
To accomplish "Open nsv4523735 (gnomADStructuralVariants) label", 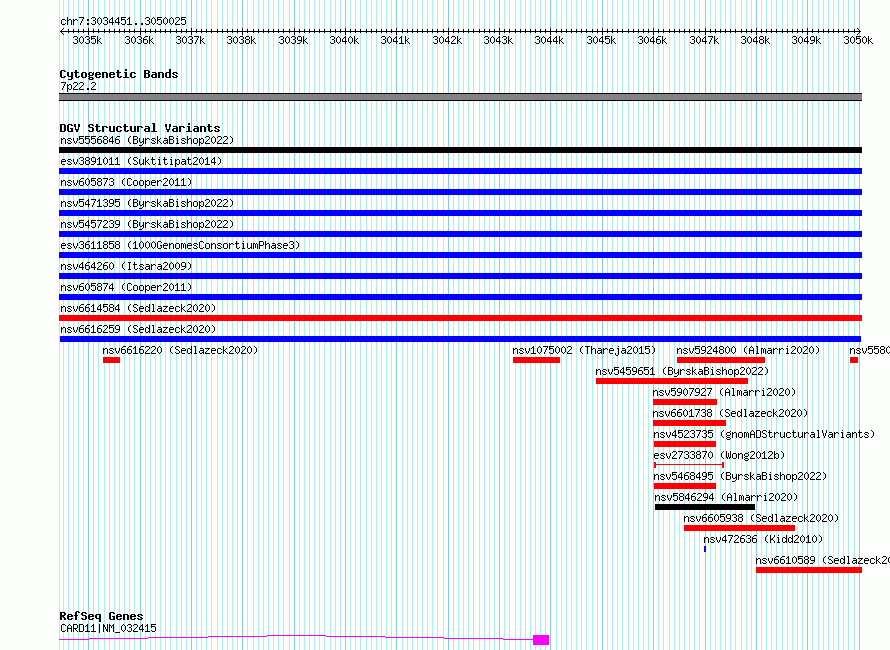I will (x=764, y=434).
